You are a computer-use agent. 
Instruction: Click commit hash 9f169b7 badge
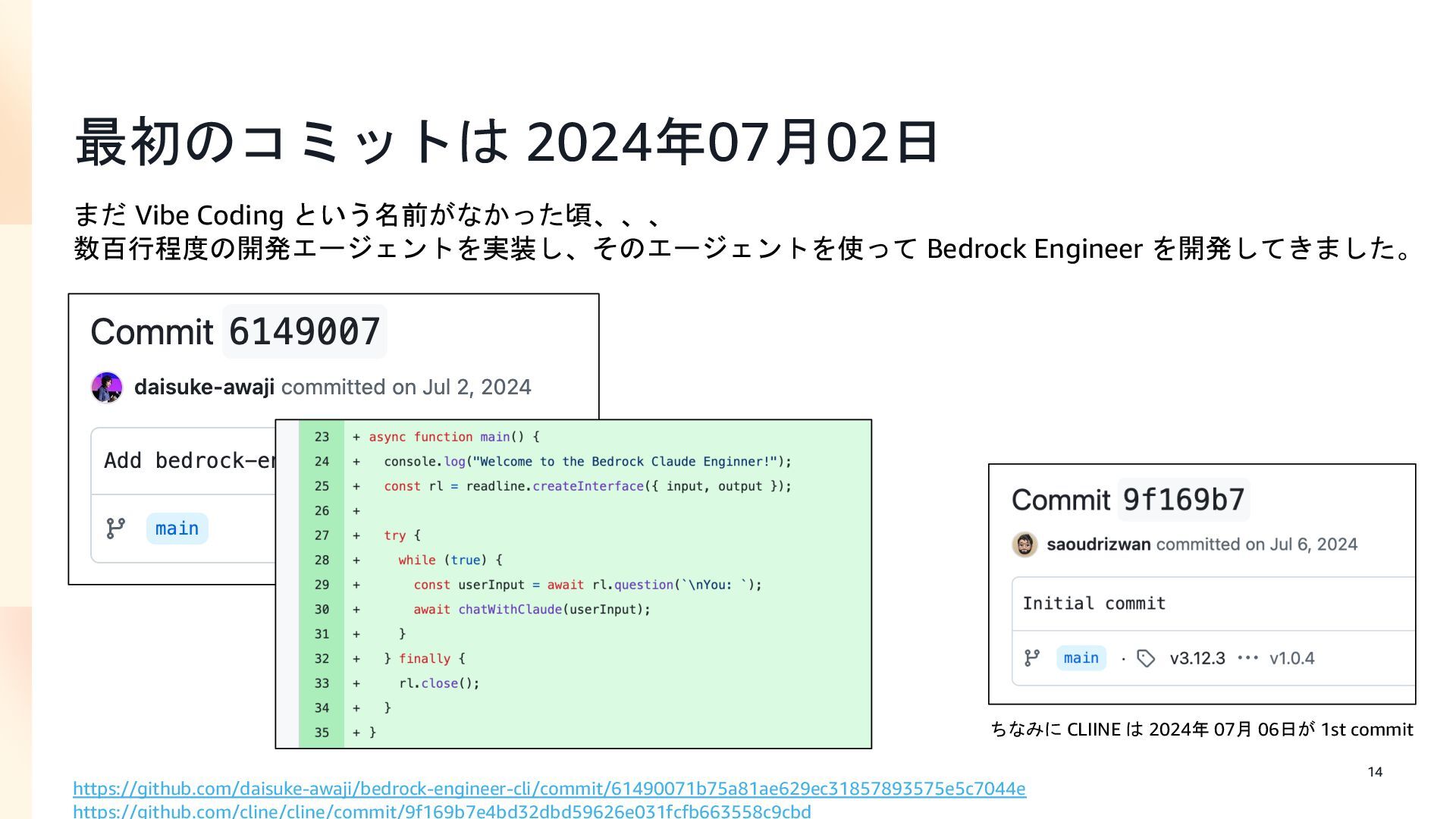tap(1183, 500)
